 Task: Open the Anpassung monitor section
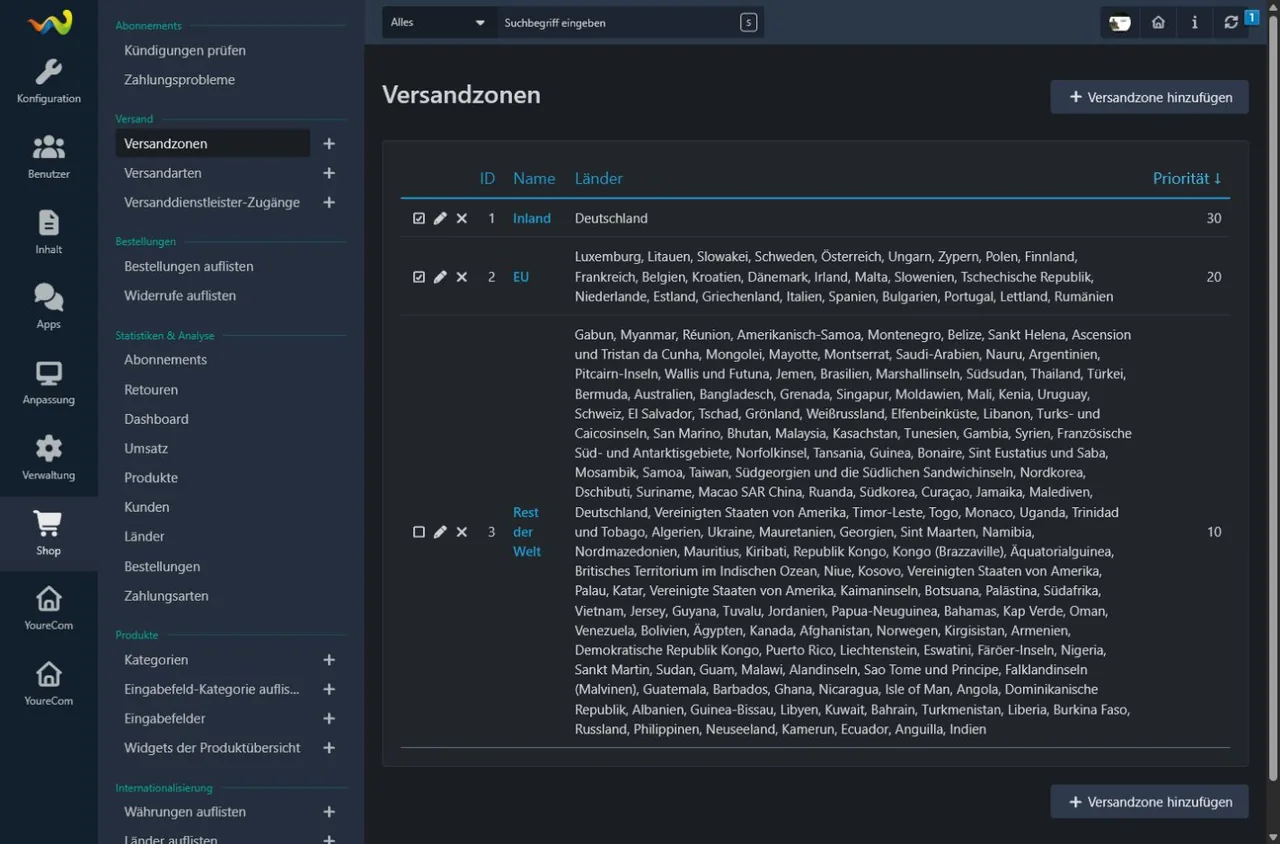click(x=48, y=383)
